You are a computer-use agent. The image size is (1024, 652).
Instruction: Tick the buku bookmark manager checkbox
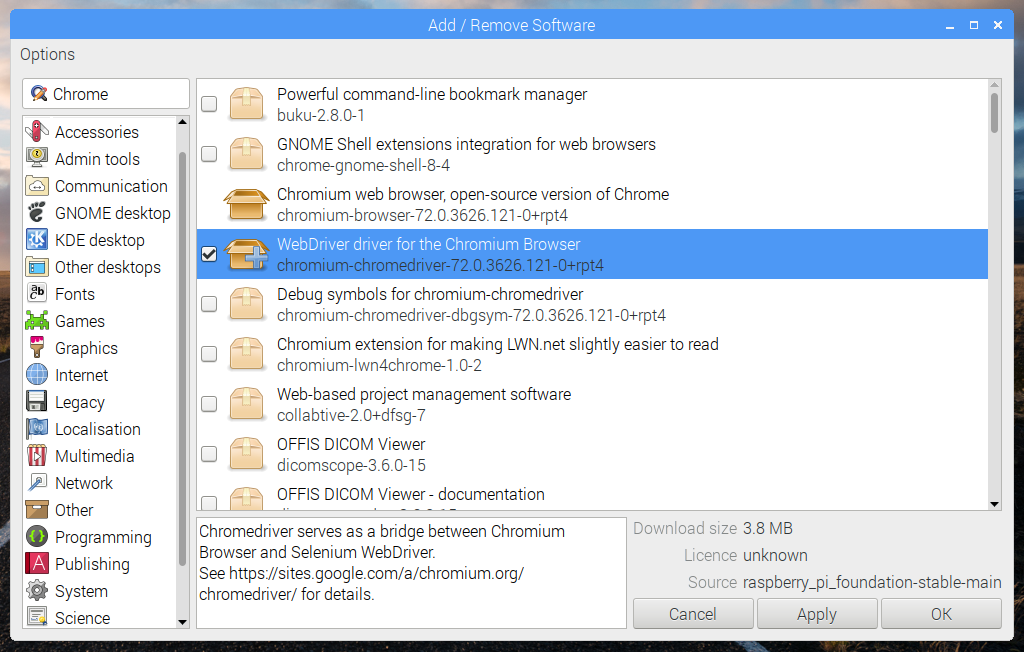click(x=209, y=104)
